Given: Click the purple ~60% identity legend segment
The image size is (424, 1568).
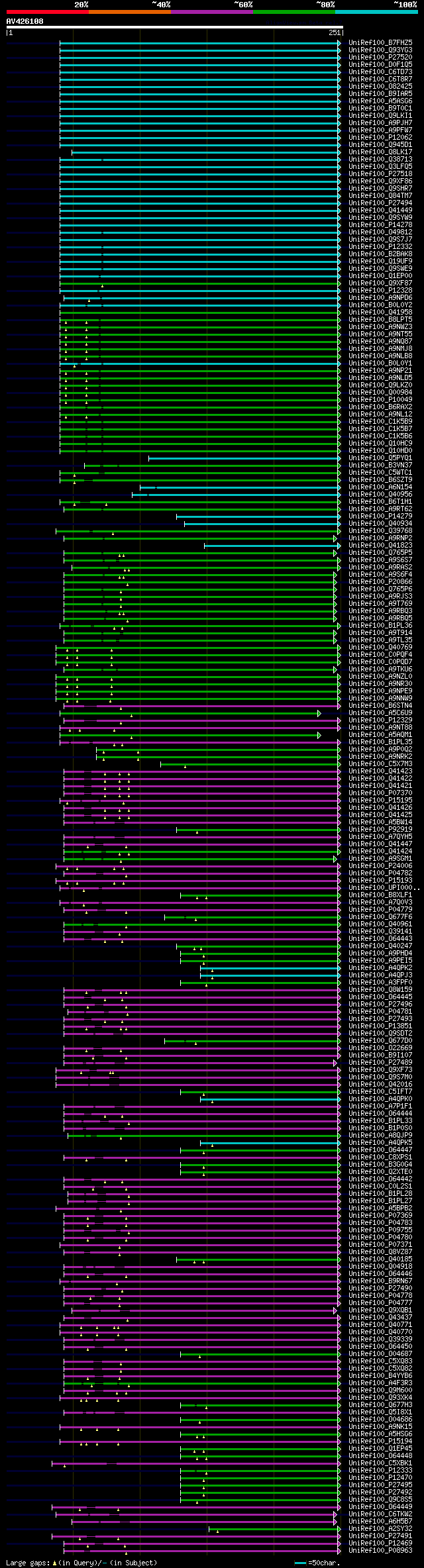Looking at the screenshot, I should 211,12.
